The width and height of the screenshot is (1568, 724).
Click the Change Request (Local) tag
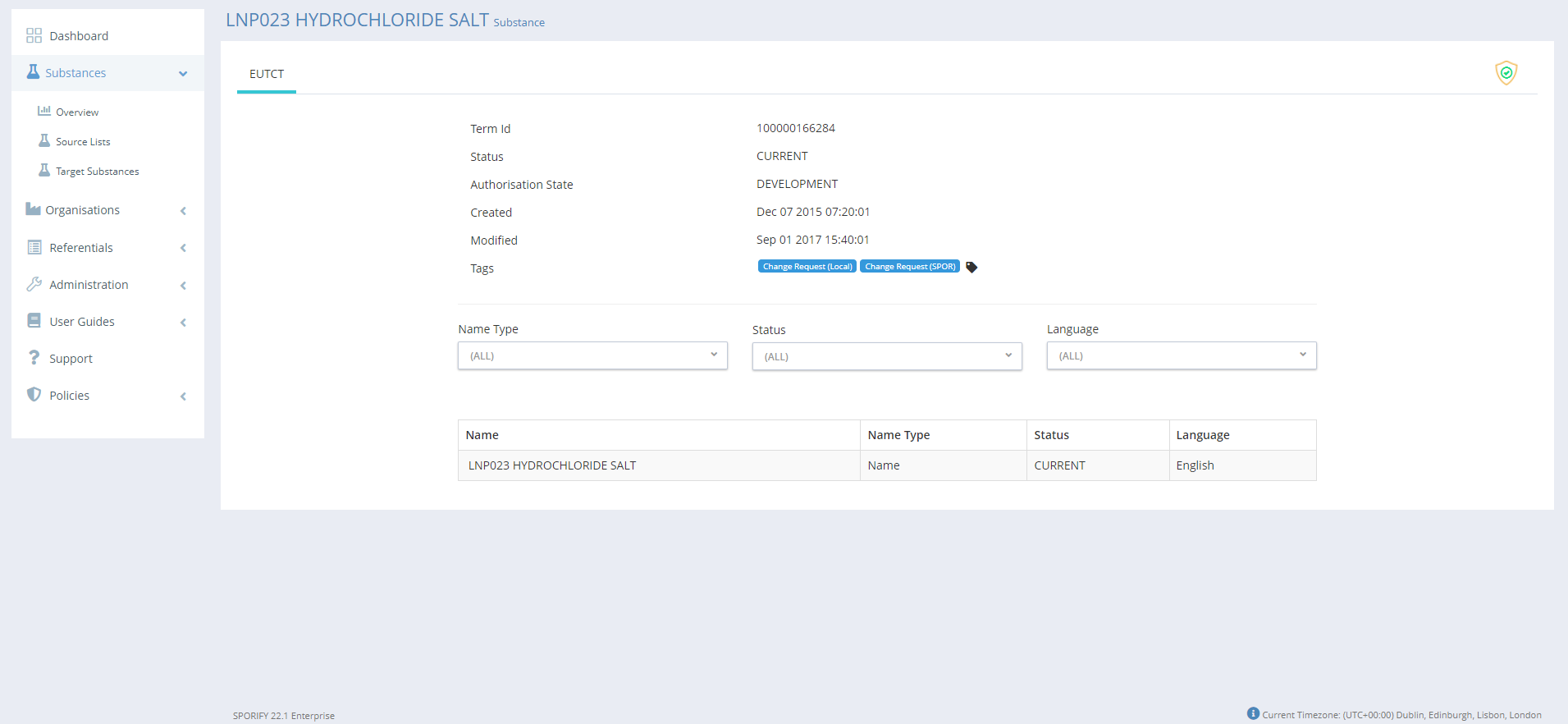click(x=807, y=267)
